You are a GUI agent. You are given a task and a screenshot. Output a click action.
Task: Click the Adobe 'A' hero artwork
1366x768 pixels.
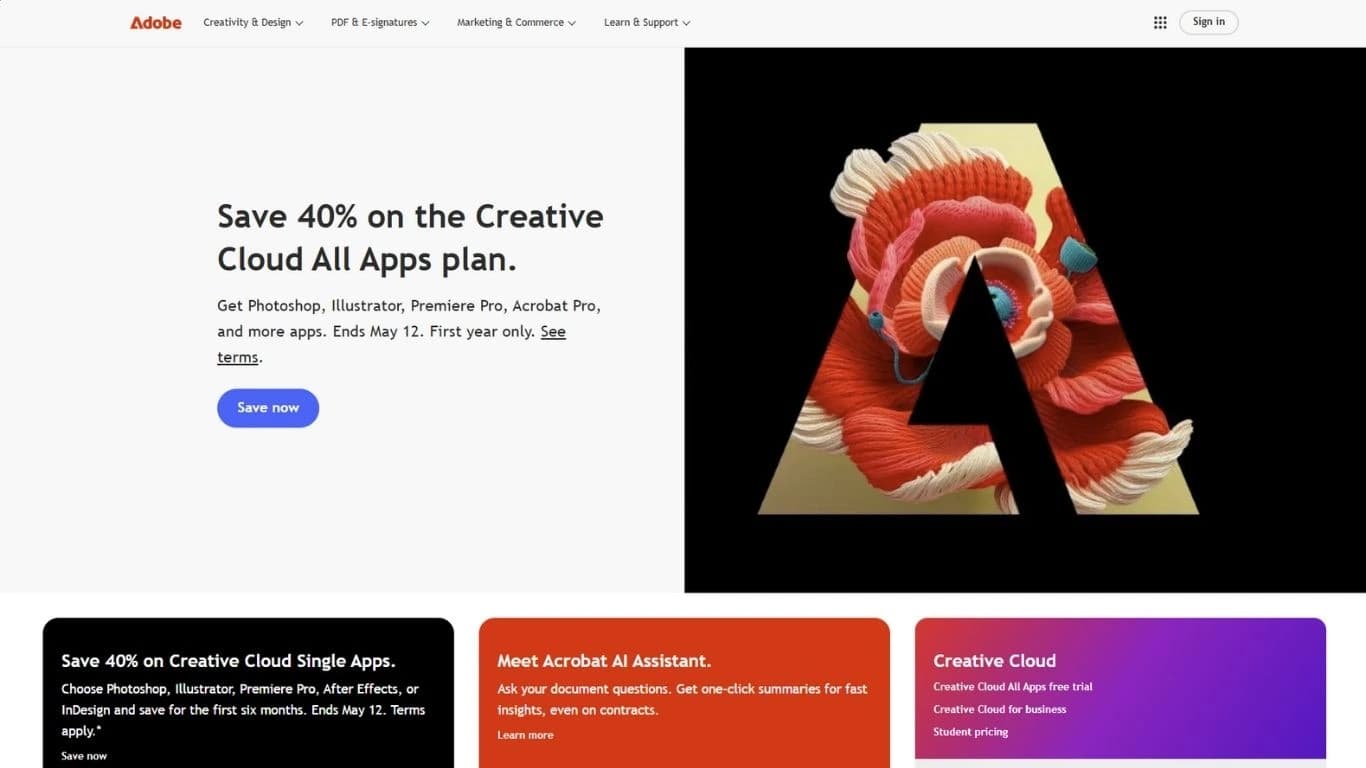(978, 318)
